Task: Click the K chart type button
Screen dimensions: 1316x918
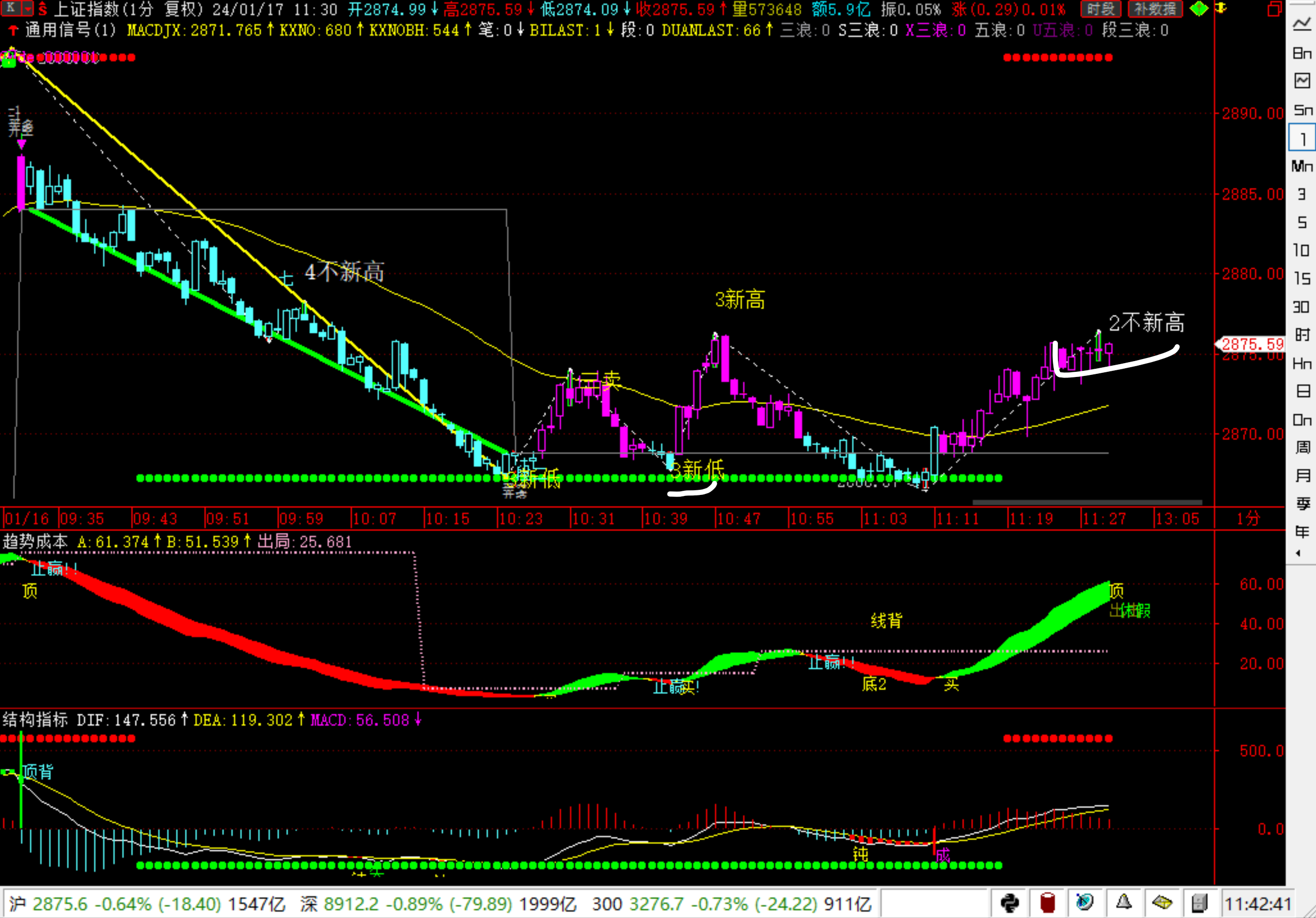Action: (x=11, y=8)
